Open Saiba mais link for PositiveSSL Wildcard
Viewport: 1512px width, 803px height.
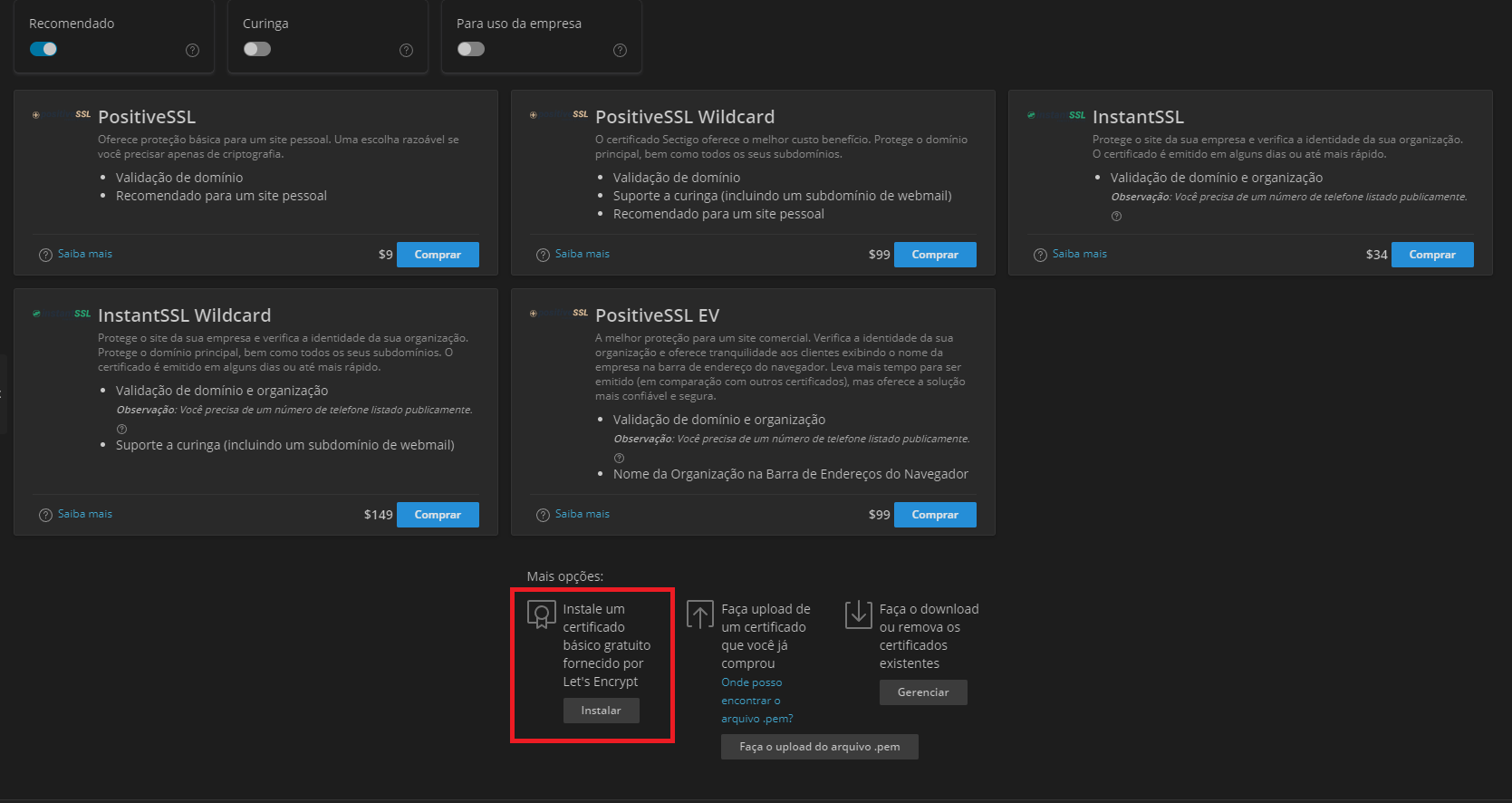tap(583, 254)
